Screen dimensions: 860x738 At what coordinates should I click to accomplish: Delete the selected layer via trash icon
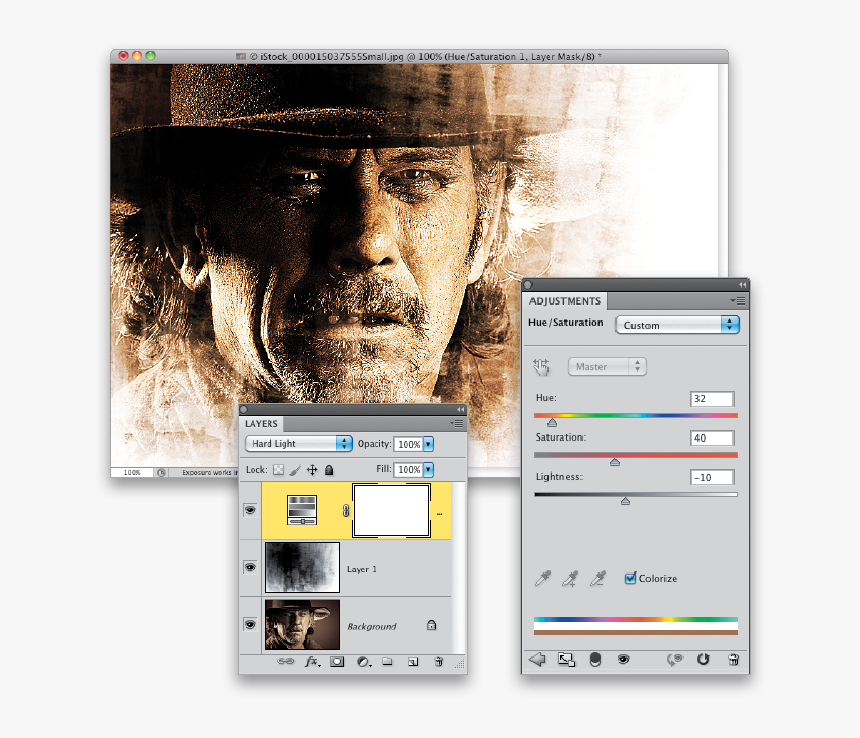click(x=438, y=662)
